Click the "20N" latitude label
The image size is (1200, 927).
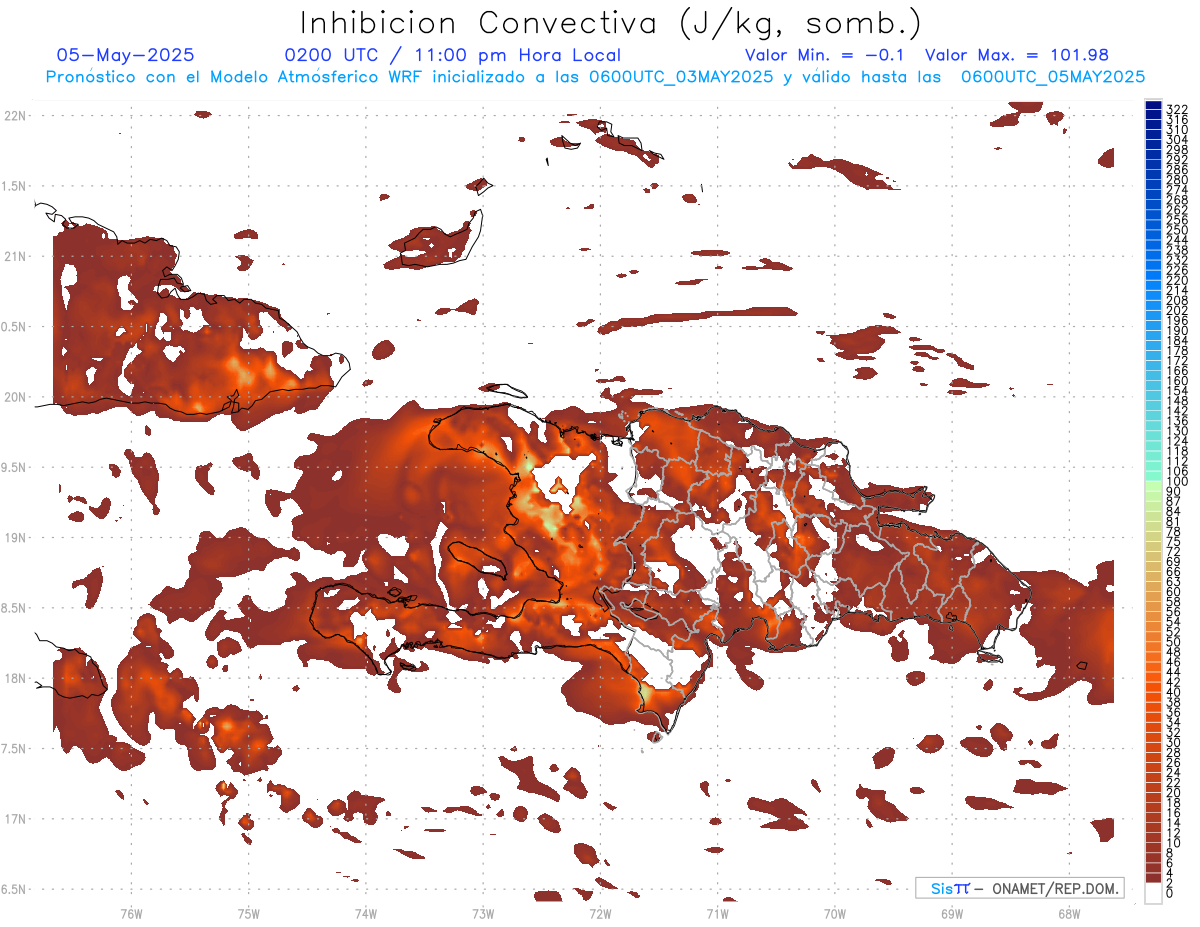15,397
